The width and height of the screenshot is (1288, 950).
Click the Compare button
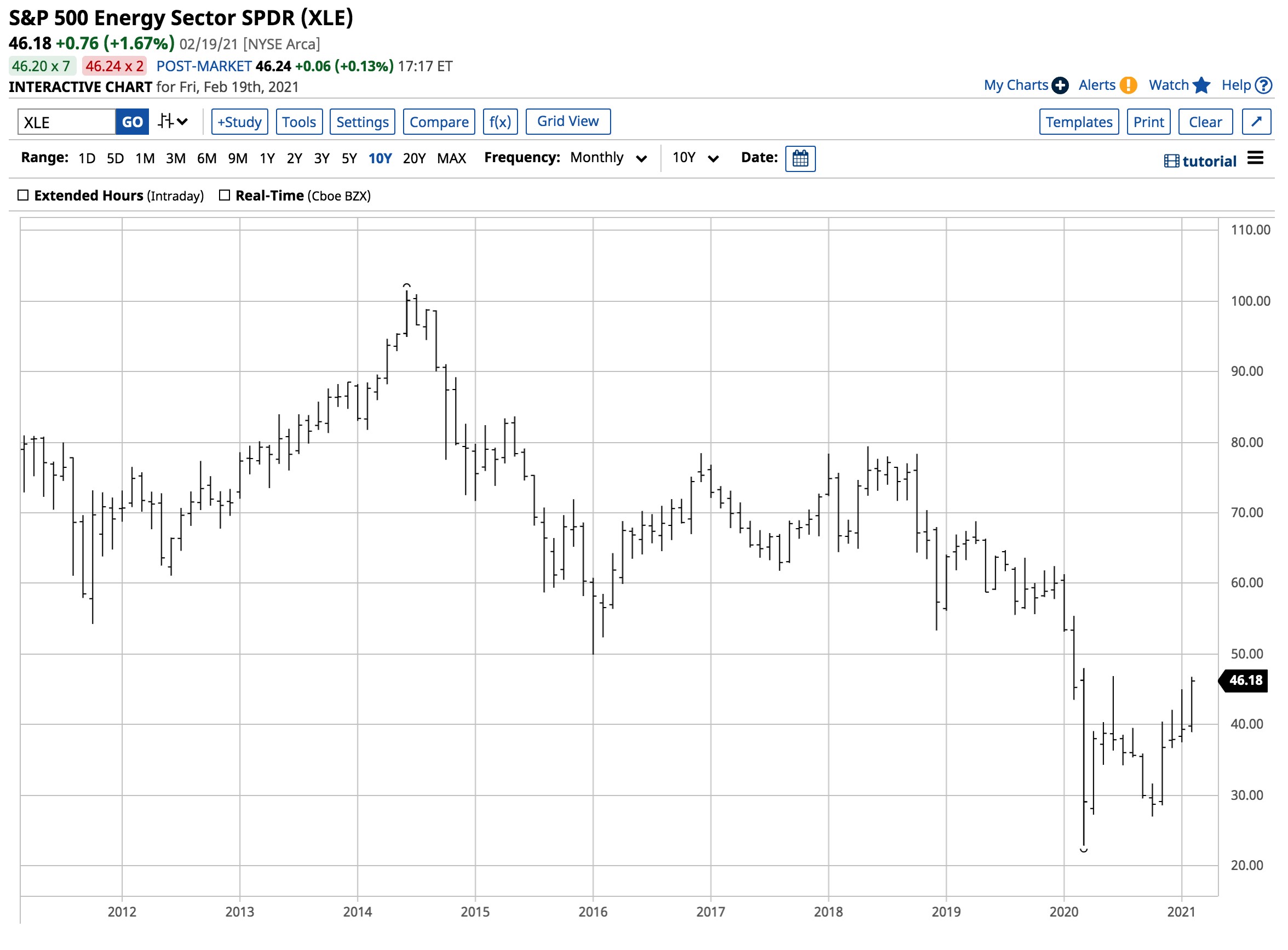coord(439,122)
